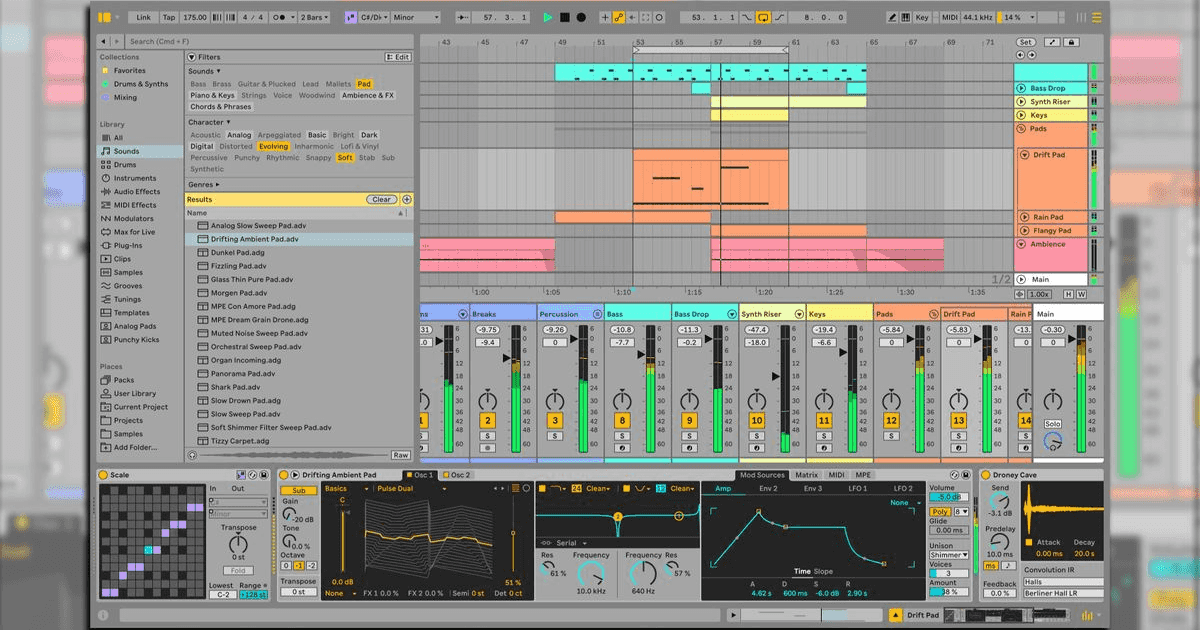Click the Stop transport button

[564, 17]
